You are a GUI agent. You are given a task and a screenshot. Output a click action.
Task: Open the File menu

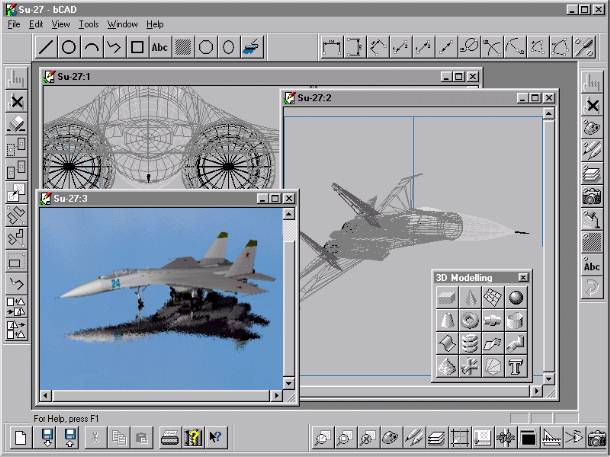(x=14, y=24)
